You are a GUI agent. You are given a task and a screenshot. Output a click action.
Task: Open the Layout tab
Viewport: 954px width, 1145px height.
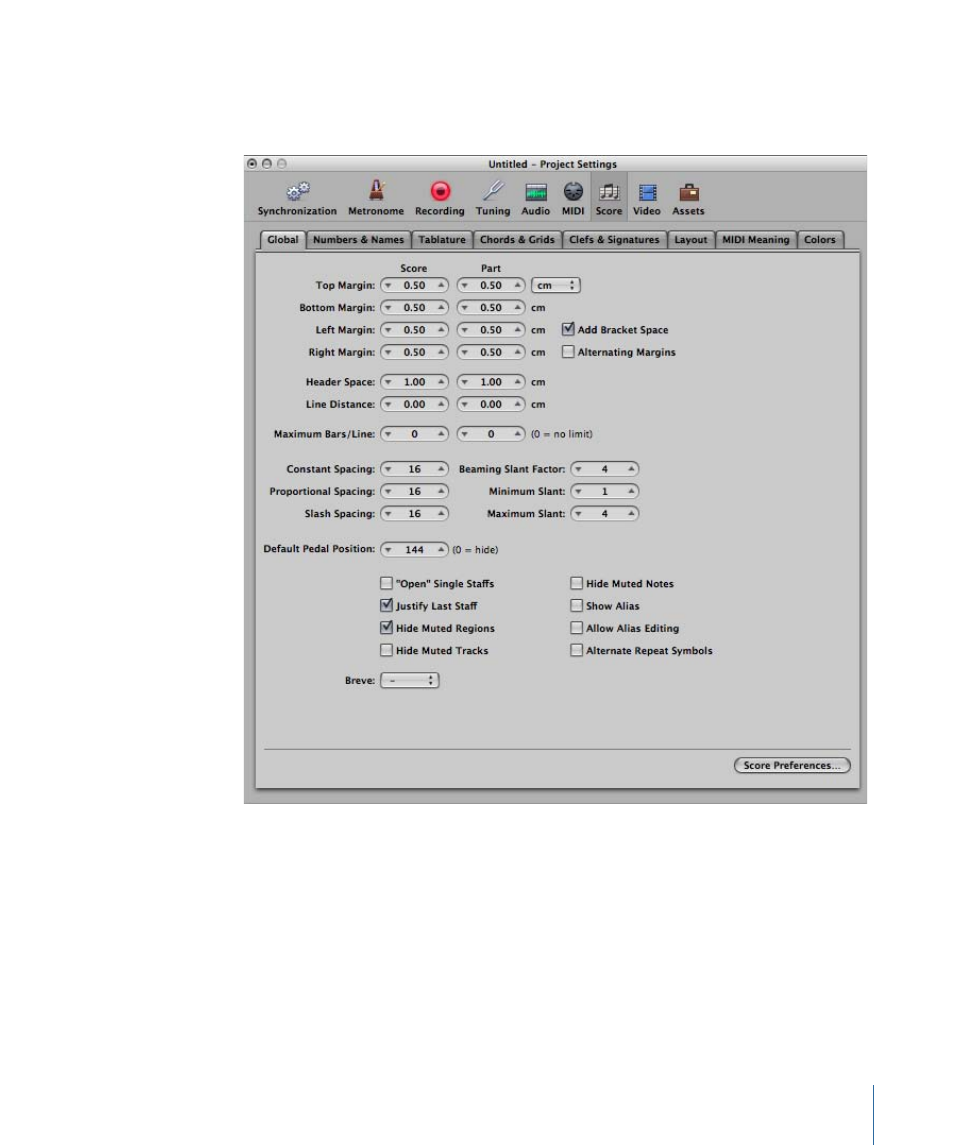coord(691,240)
